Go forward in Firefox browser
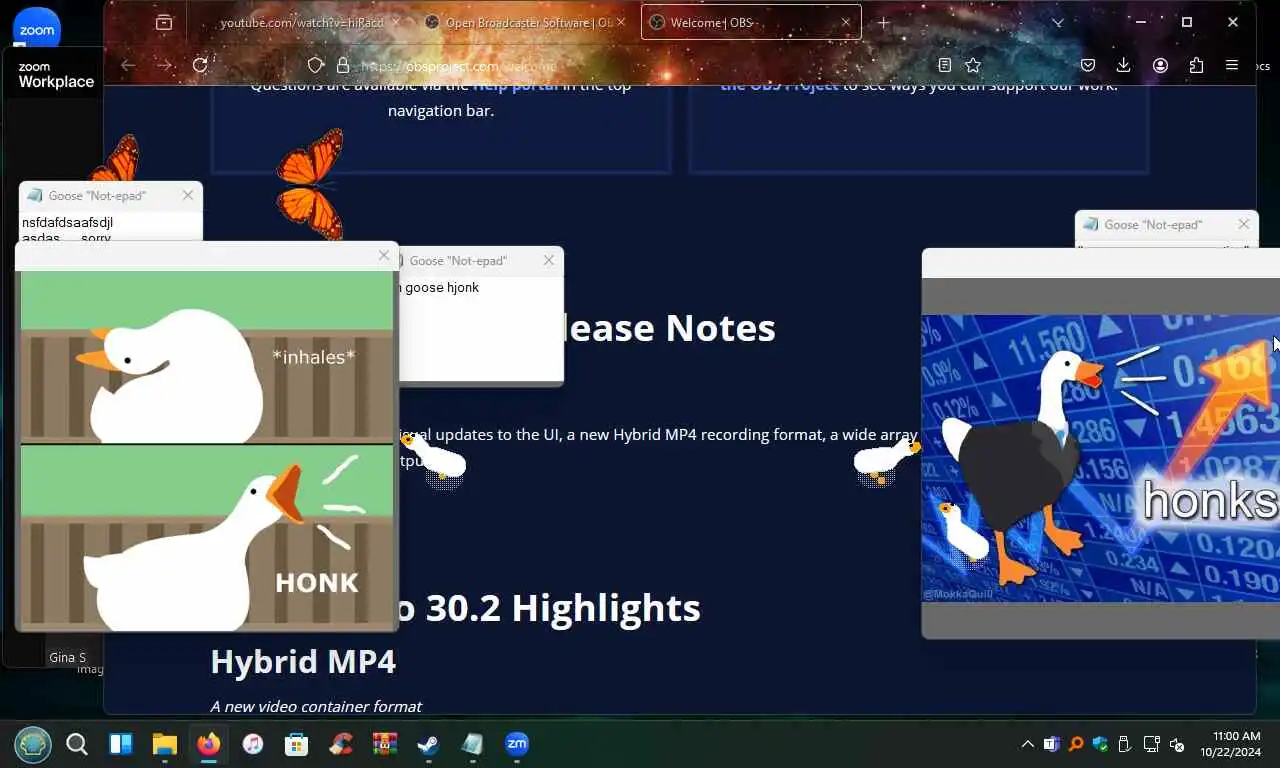This screenshot has width=1280, height=768. click(x=164, y=65)
